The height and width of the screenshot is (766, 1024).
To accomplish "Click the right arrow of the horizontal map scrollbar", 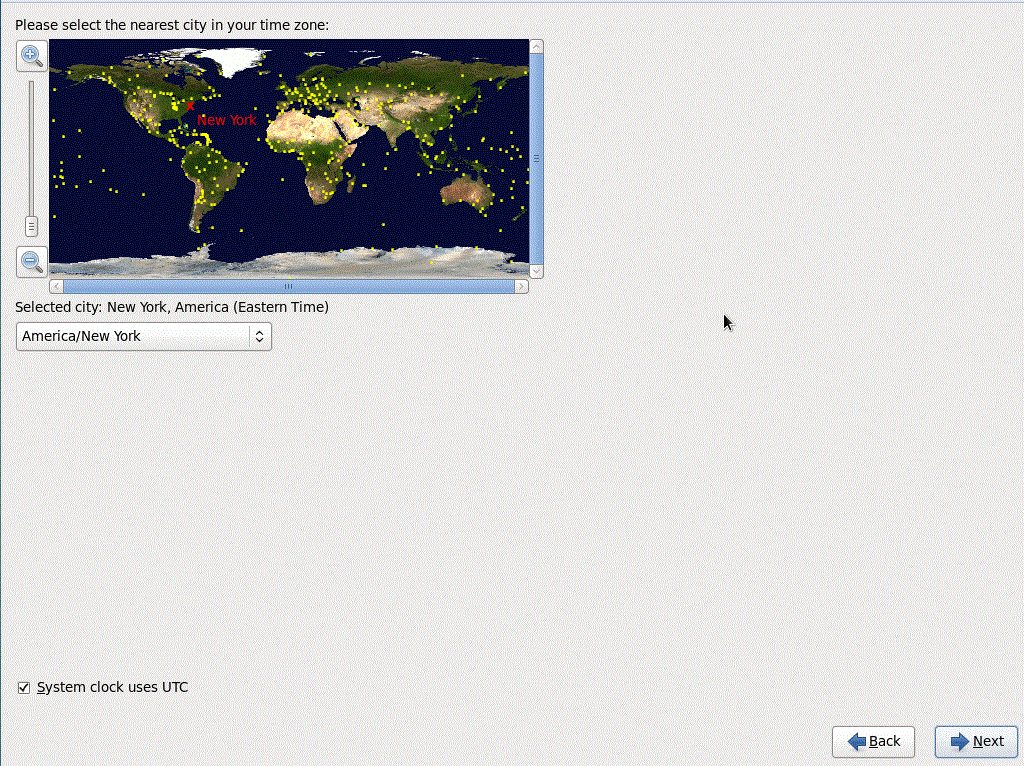I will click(x=524, y=285).
